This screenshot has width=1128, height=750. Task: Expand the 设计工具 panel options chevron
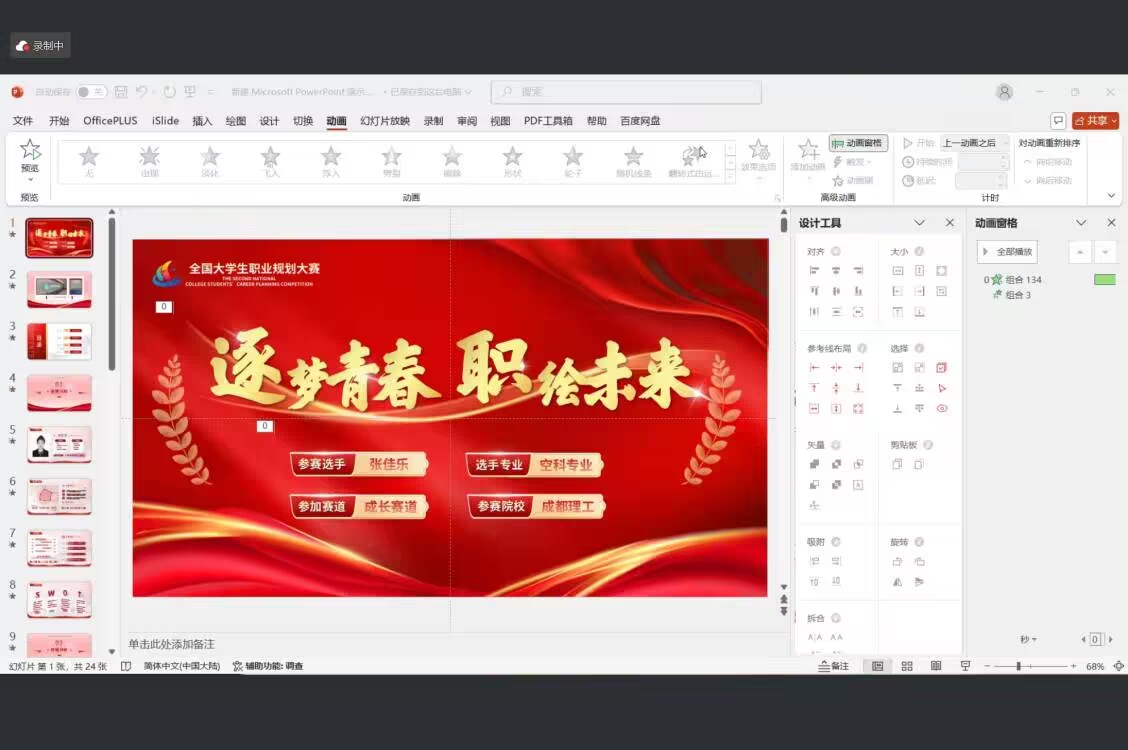point(919,223)
